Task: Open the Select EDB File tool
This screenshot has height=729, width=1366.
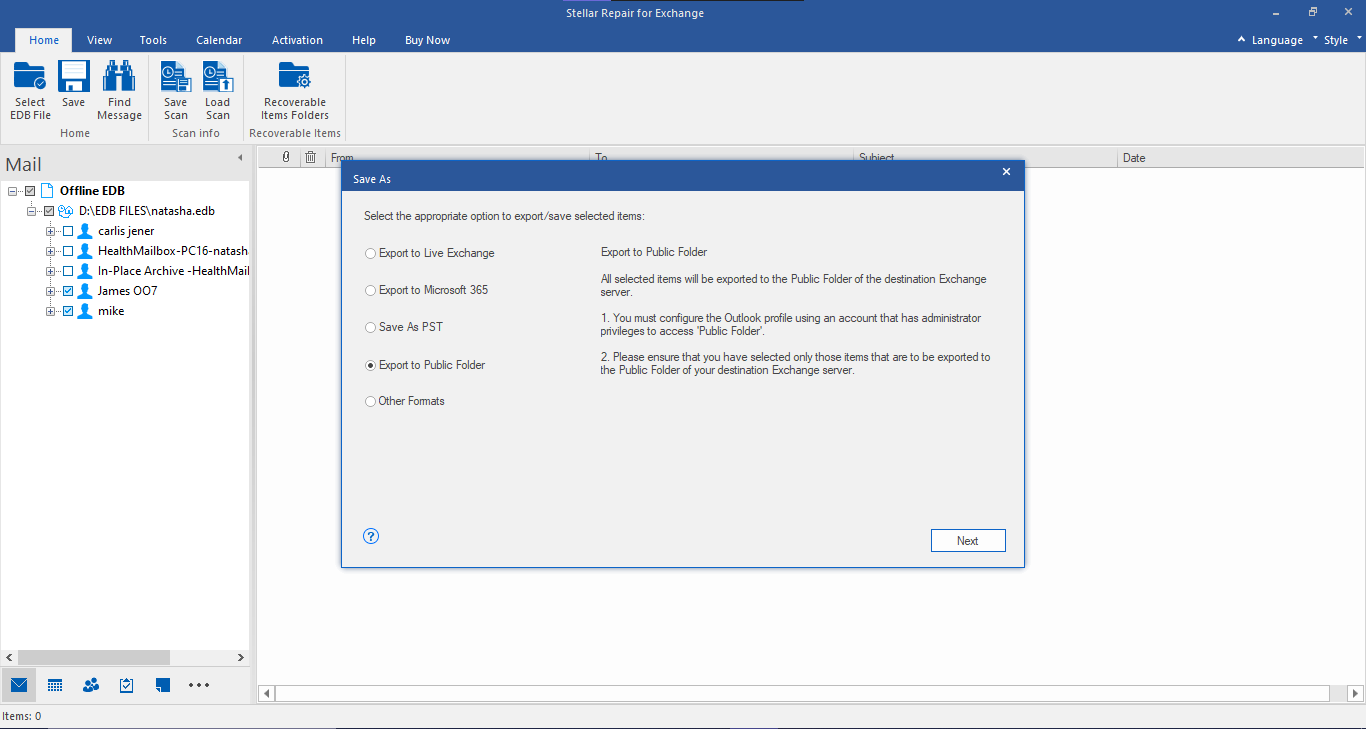Action: click(x=30, y=90)
